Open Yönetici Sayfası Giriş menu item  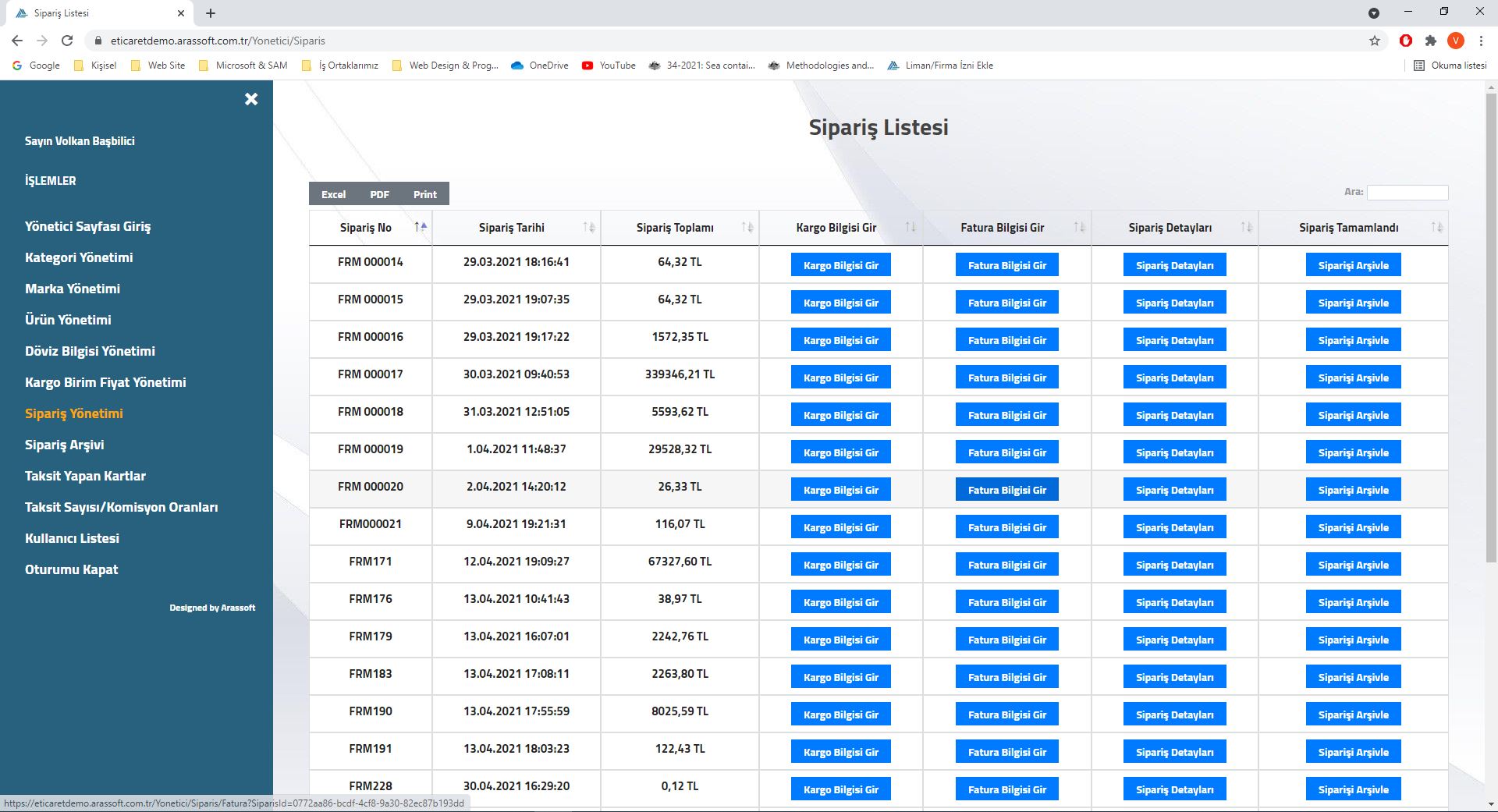coord(87,226)
